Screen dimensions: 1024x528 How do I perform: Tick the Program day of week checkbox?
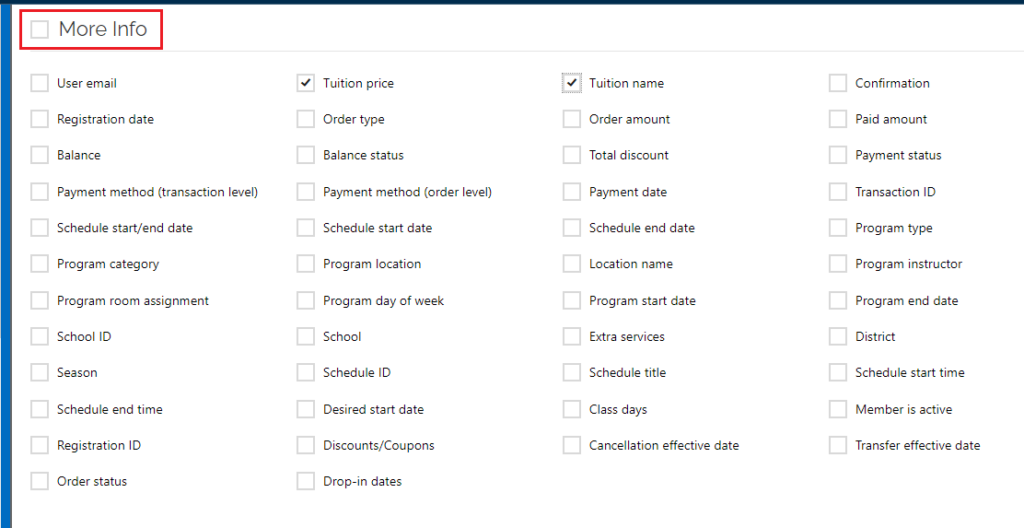point(306,301)
